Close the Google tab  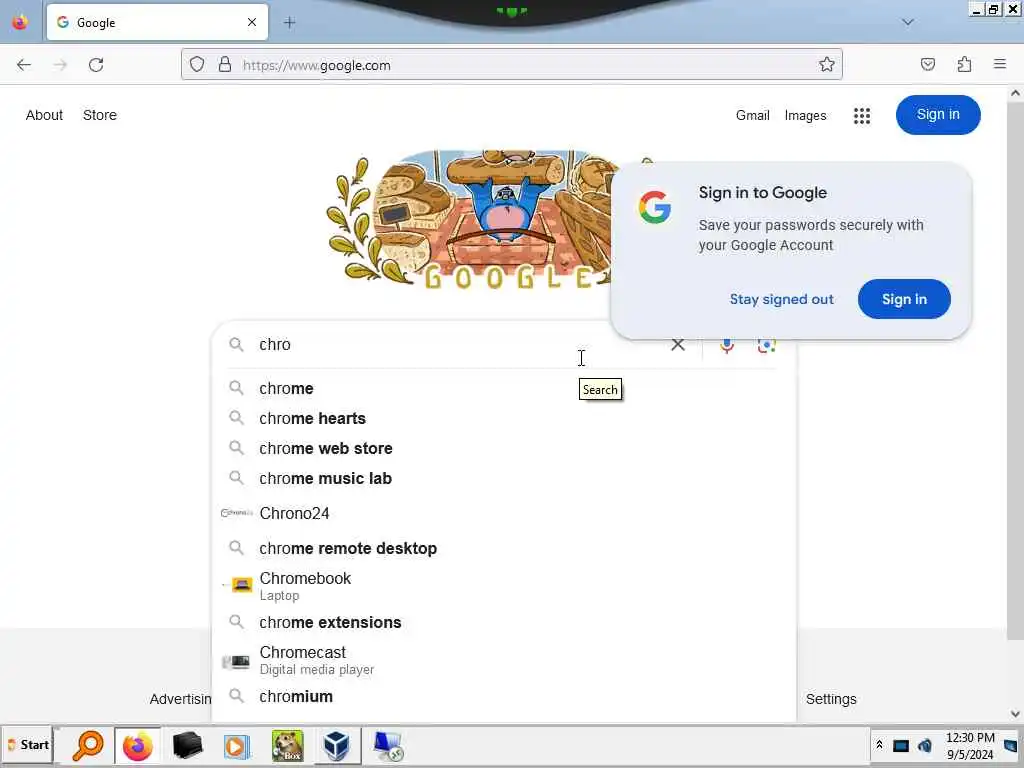tap(251, 22)
